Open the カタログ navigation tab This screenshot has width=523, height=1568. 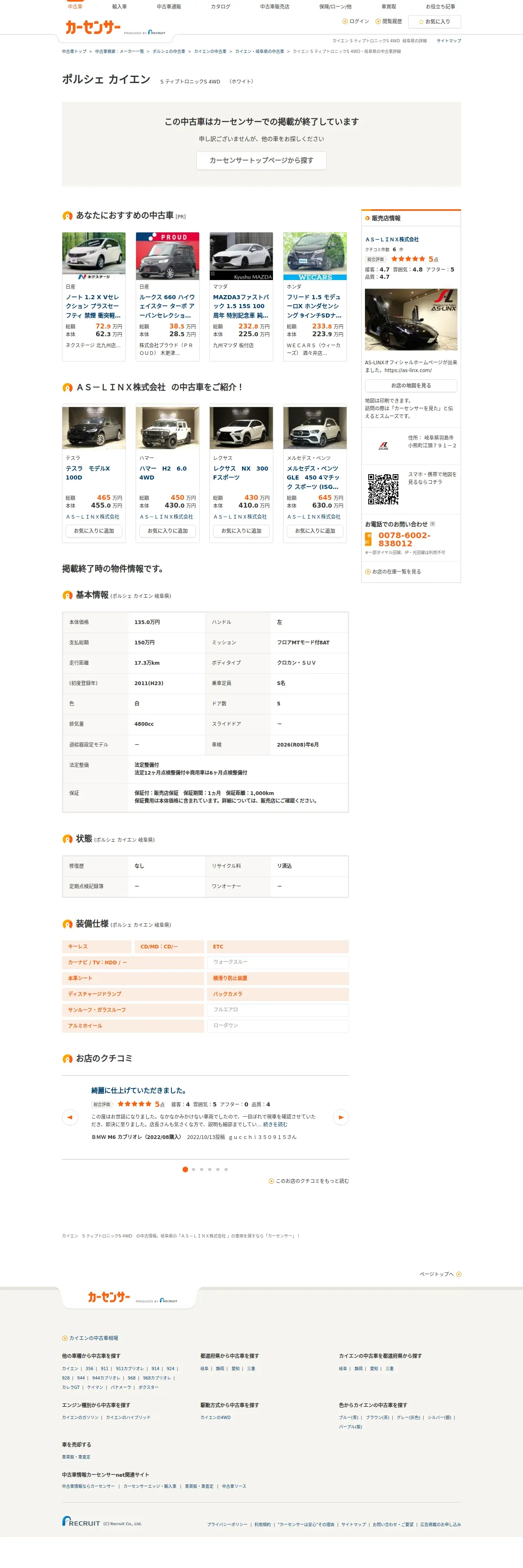click(x=220, y=7)
